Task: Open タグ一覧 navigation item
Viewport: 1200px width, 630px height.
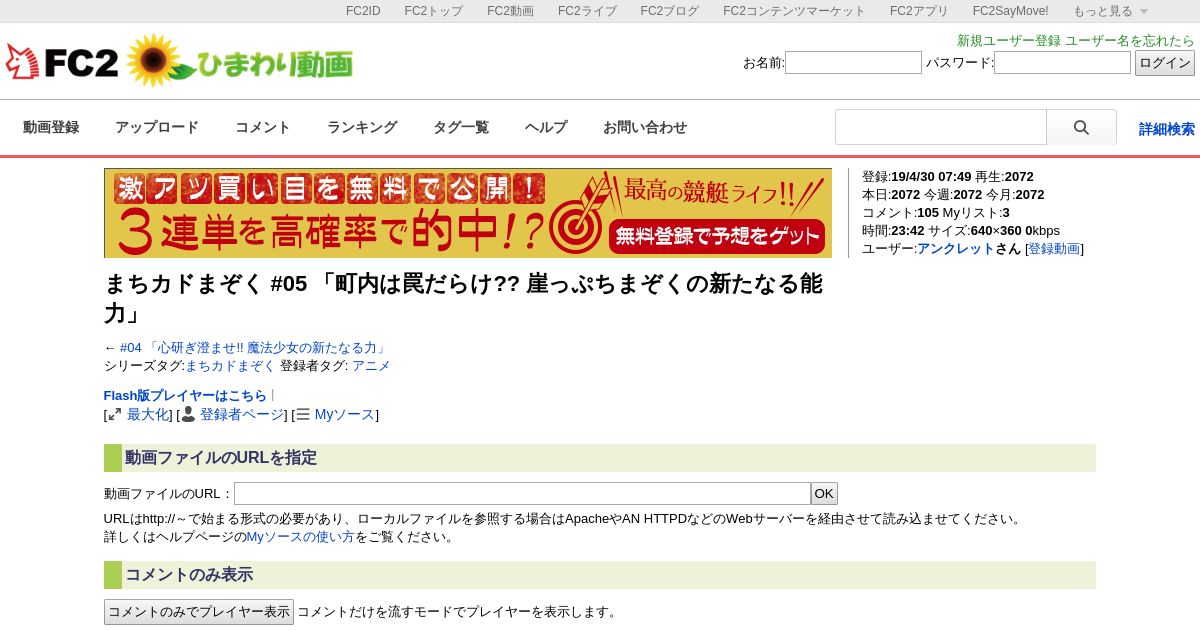Action: (x=461, y=127)
